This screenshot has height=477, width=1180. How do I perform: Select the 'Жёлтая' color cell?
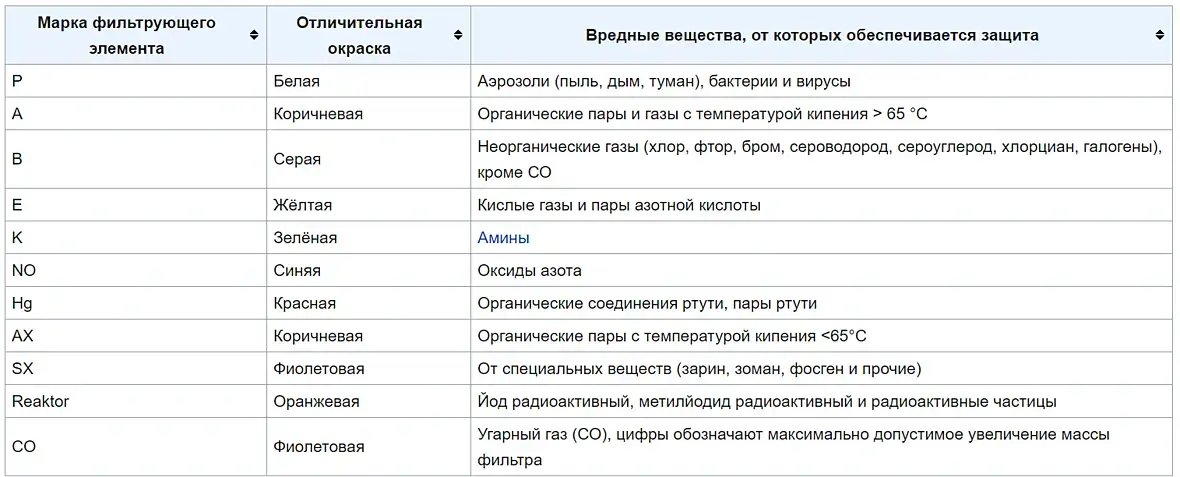click(302, 205)
